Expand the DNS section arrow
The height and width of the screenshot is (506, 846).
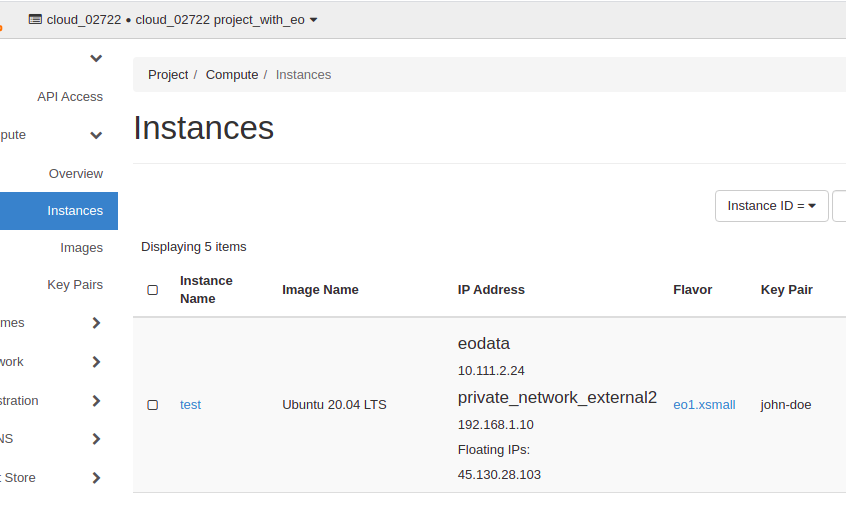click(x=96, y=439)
